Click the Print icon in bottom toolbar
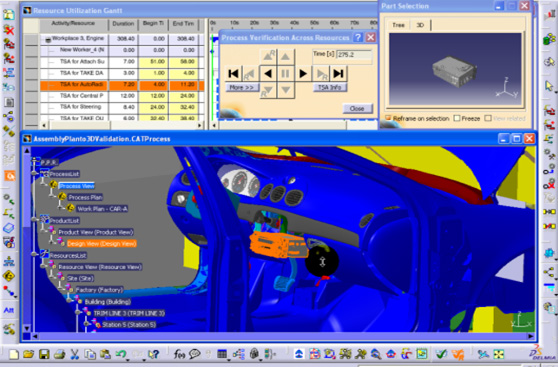558x367 pixels. click(59, 354)
